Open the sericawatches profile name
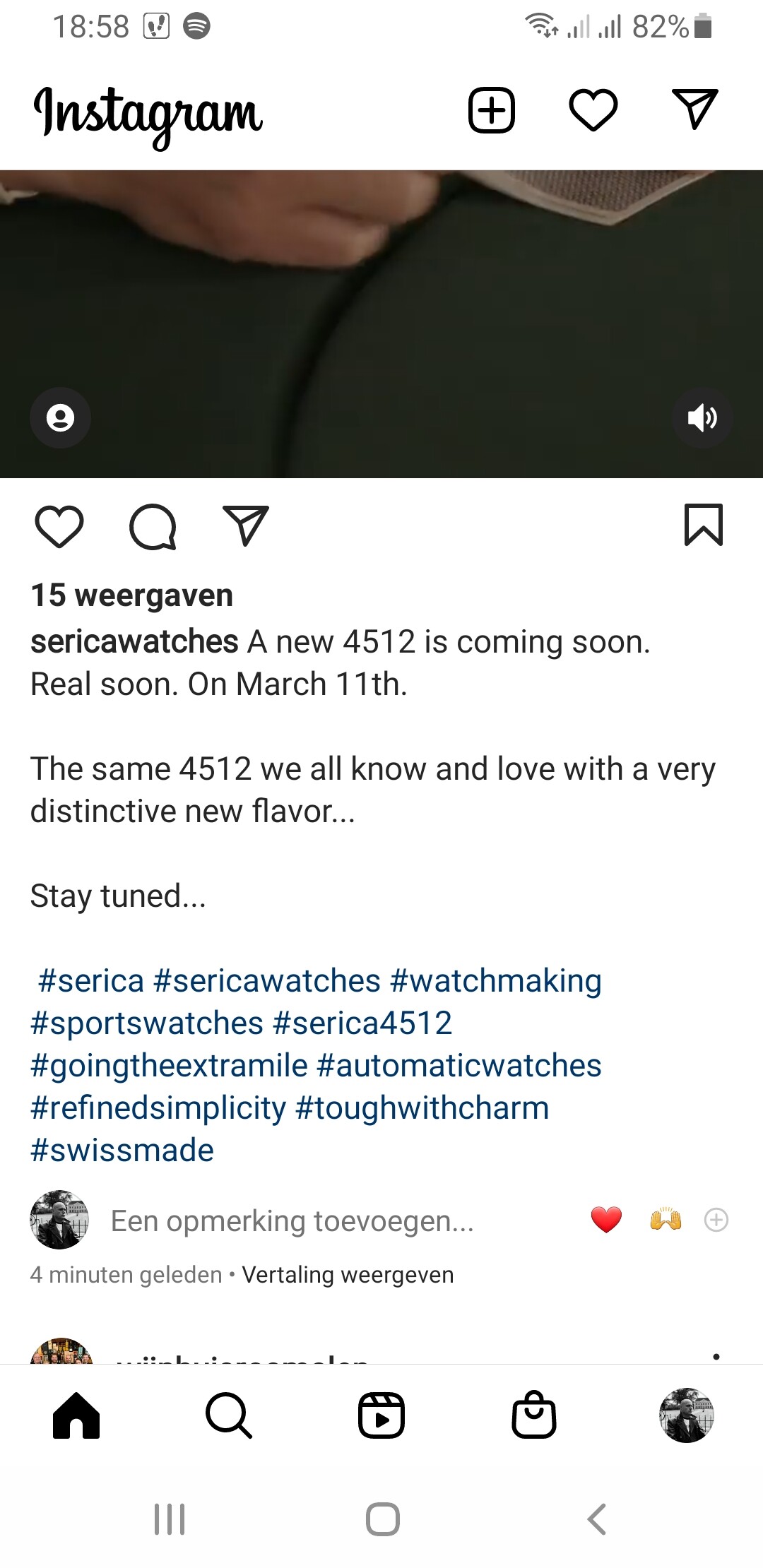Screen dimensions: 763x1568 tap(134, 642)
